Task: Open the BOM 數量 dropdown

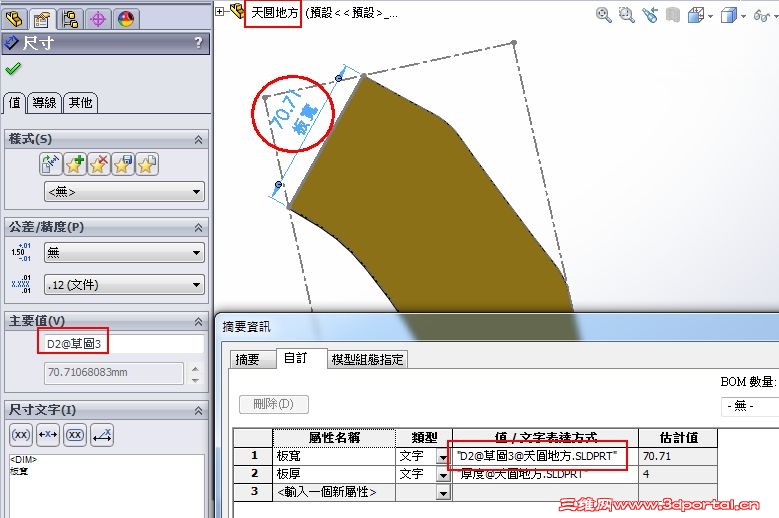Action: tap(750, 406)
